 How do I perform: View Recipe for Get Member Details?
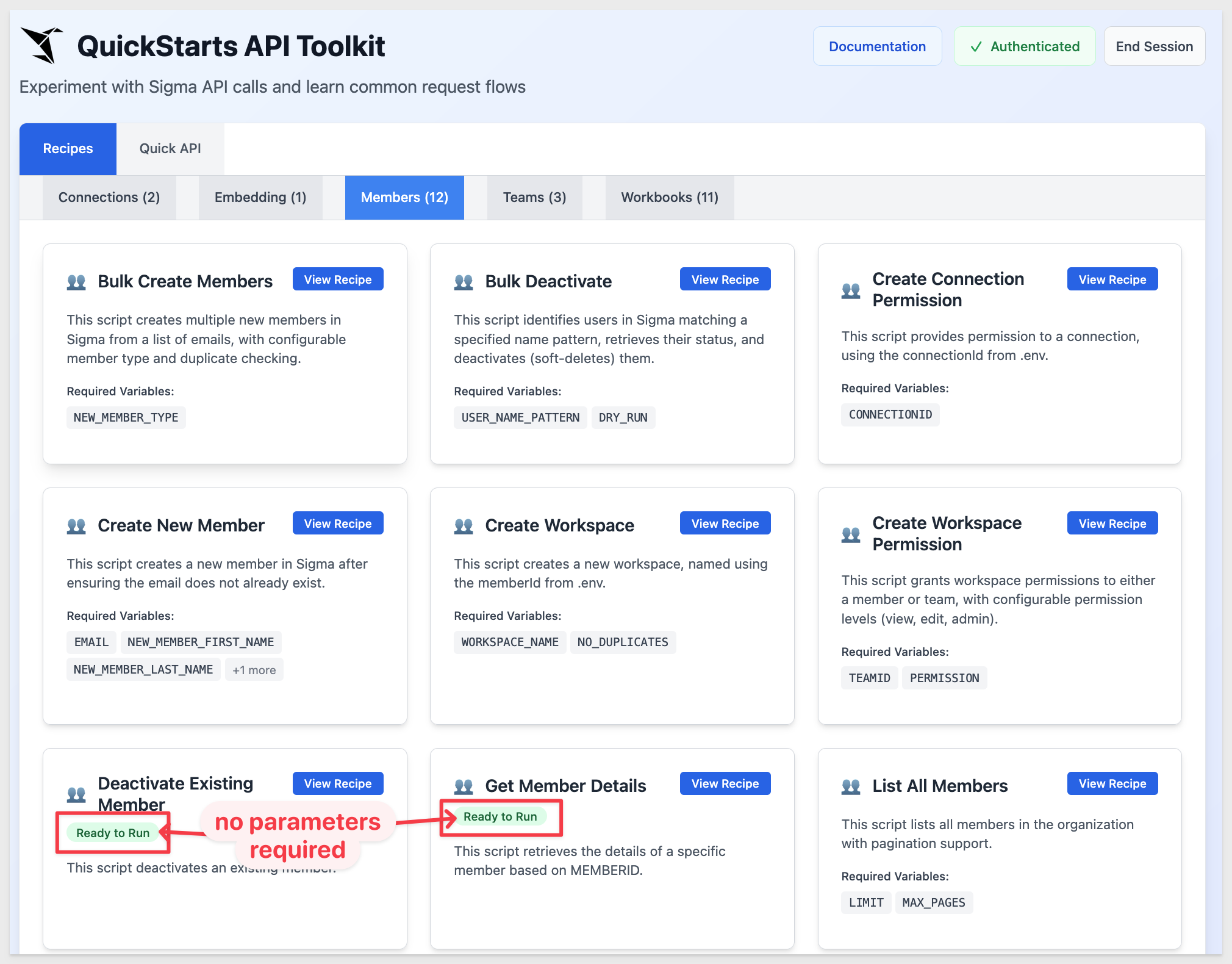click(x=725, y=783)
